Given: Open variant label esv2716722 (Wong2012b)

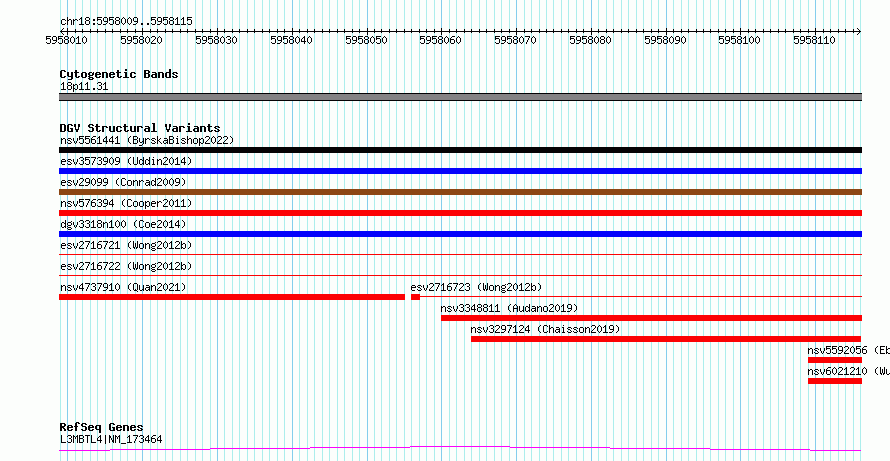Looking at the screenshot, I should pos(126,266).
